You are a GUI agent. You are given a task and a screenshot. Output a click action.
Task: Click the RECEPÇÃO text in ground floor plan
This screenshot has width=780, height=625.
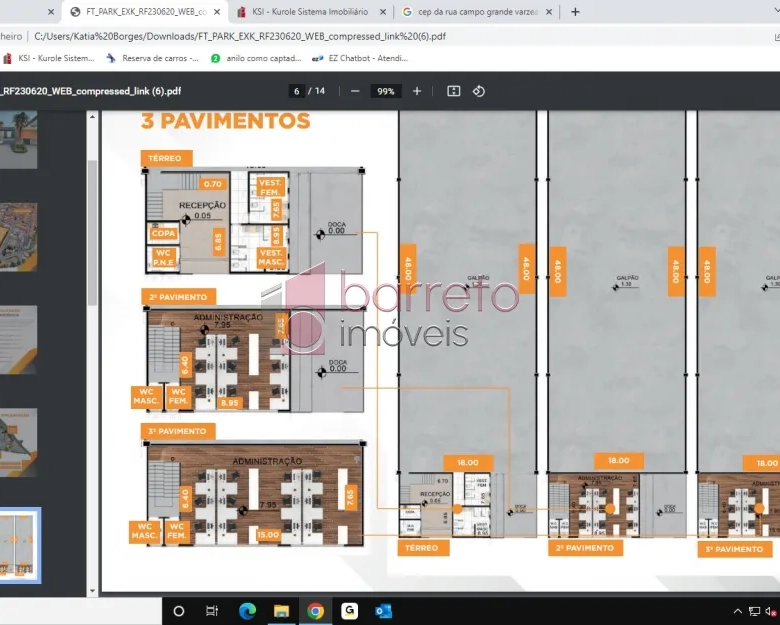(202, 205)
